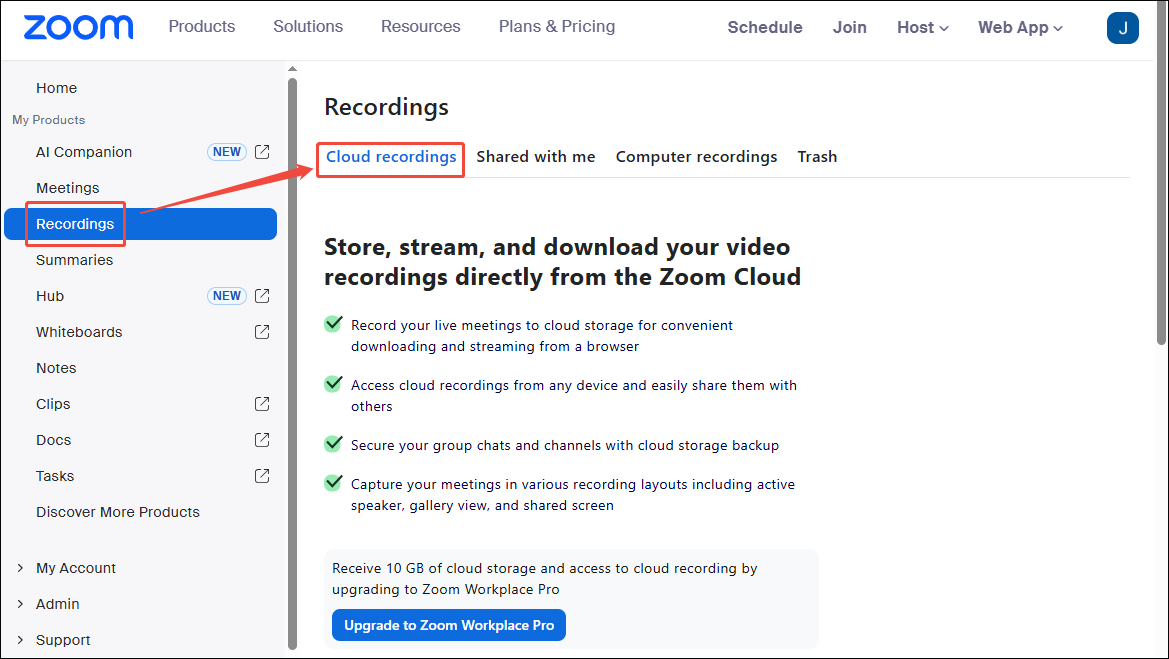Expand the Admin section
The image size is (1169, 659).
(x=57, y=603)
